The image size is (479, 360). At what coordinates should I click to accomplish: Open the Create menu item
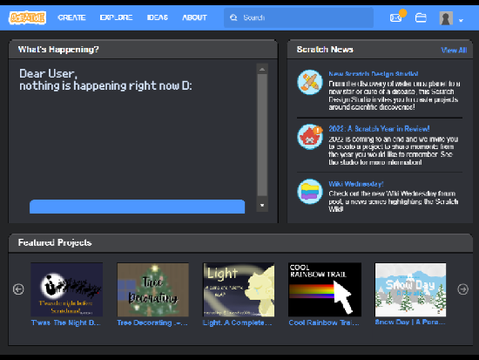pos(72,18)
